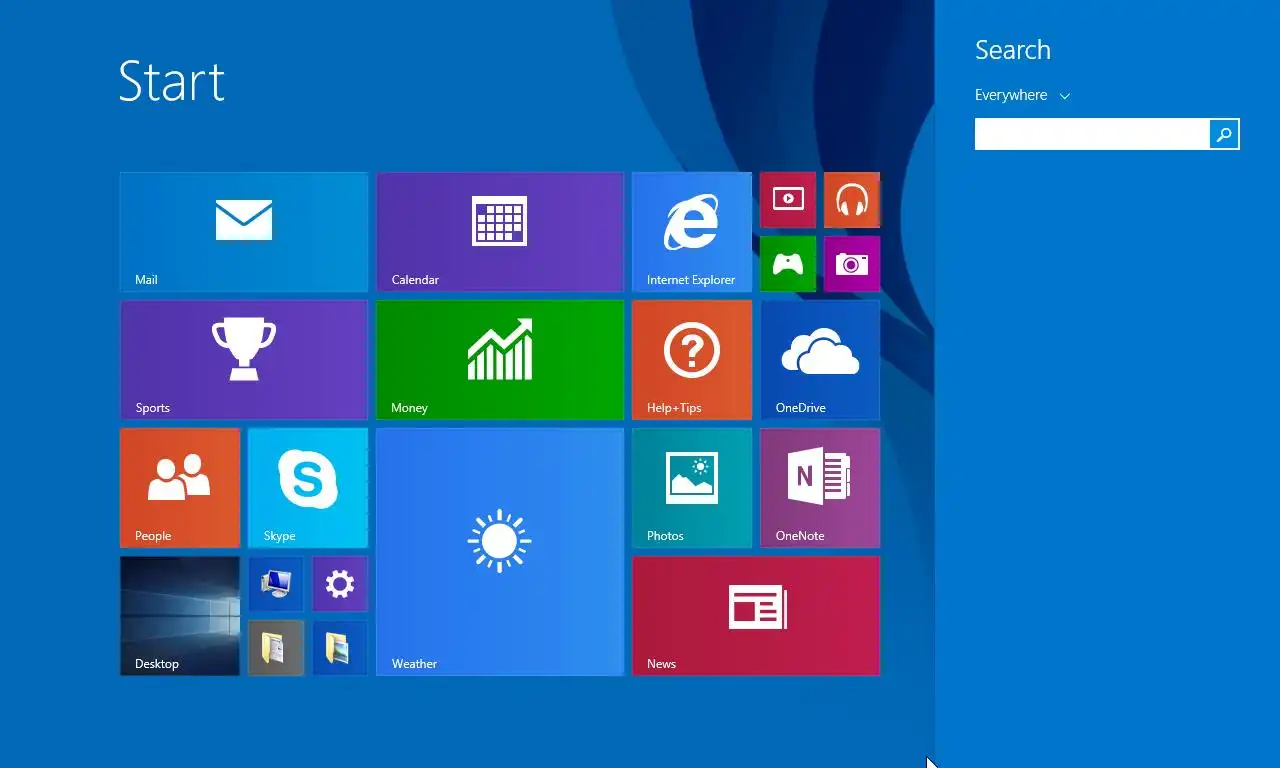Open the People tile
This screenshot has height=768, width=1280.
[x=180, y=488]
